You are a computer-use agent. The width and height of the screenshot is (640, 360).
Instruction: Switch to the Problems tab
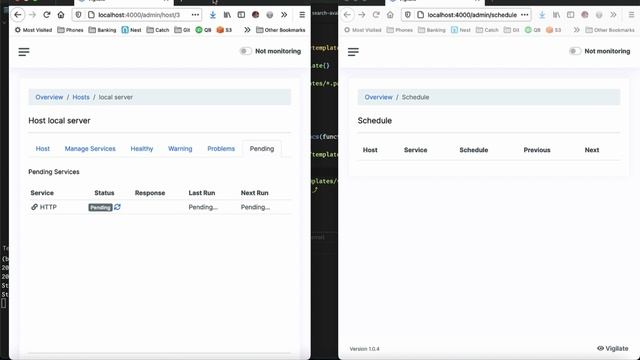(x=221, y=149)
